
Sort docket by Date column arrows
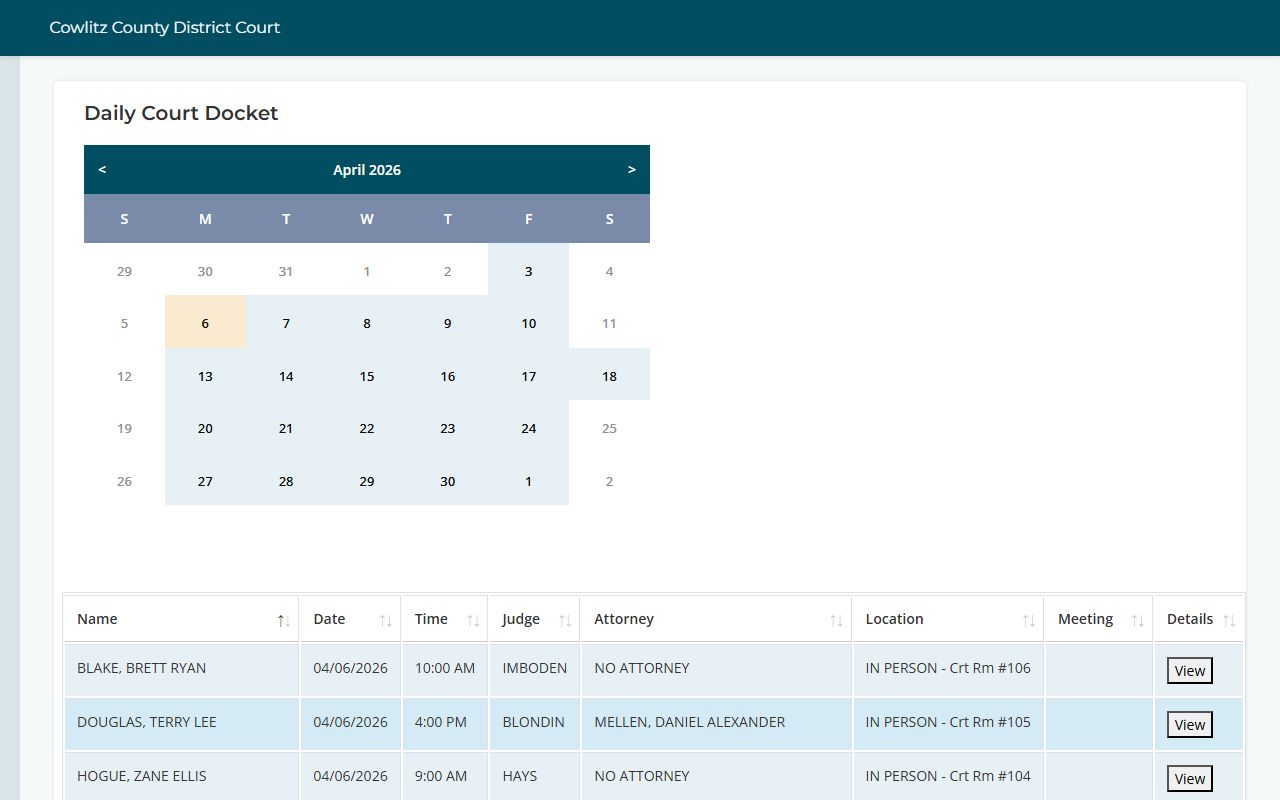[x=385, y=621]
